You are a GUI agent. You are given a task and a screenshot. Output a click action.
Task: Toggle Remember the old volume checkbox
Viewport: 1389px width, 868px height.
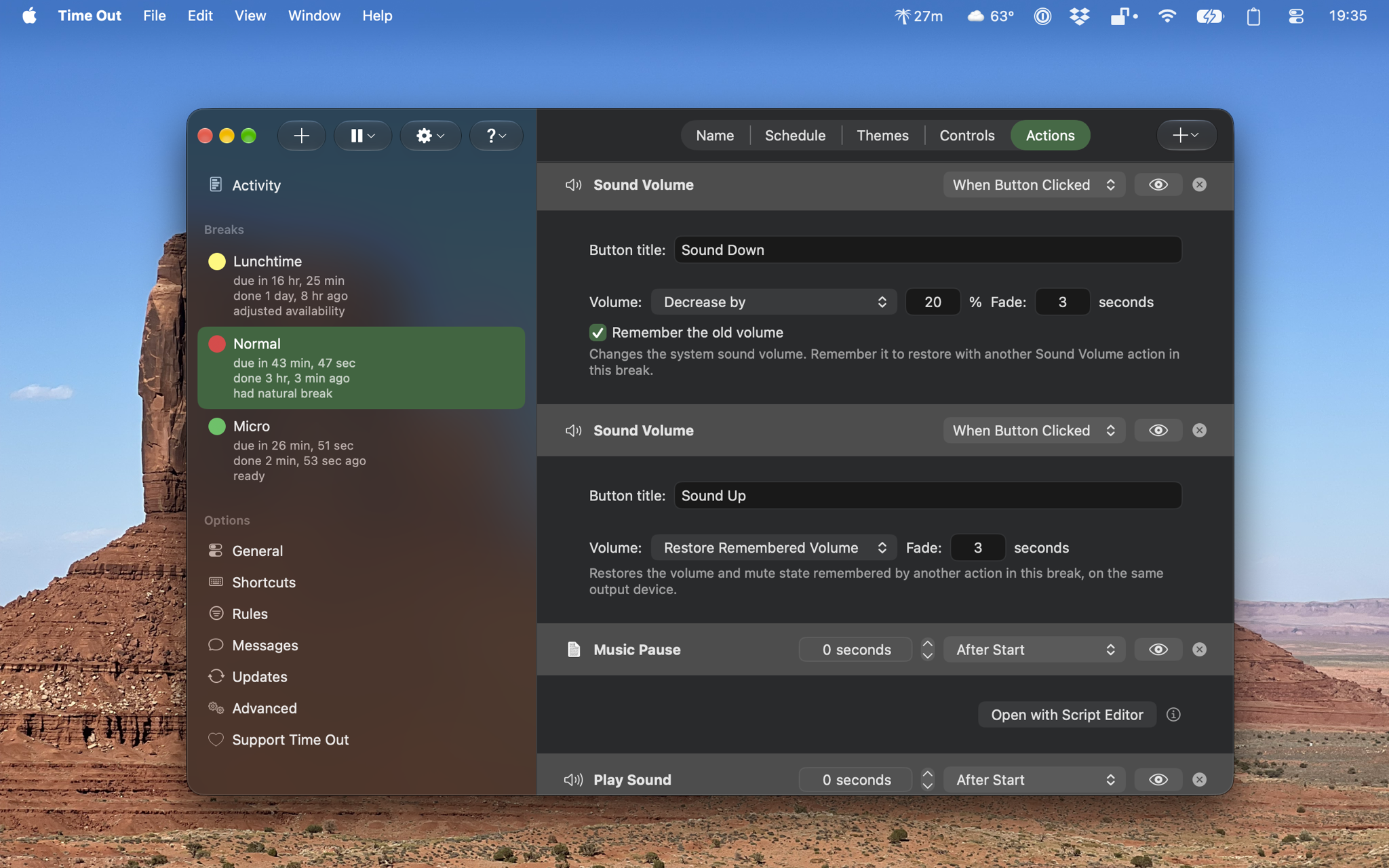[x=598, y=332]
